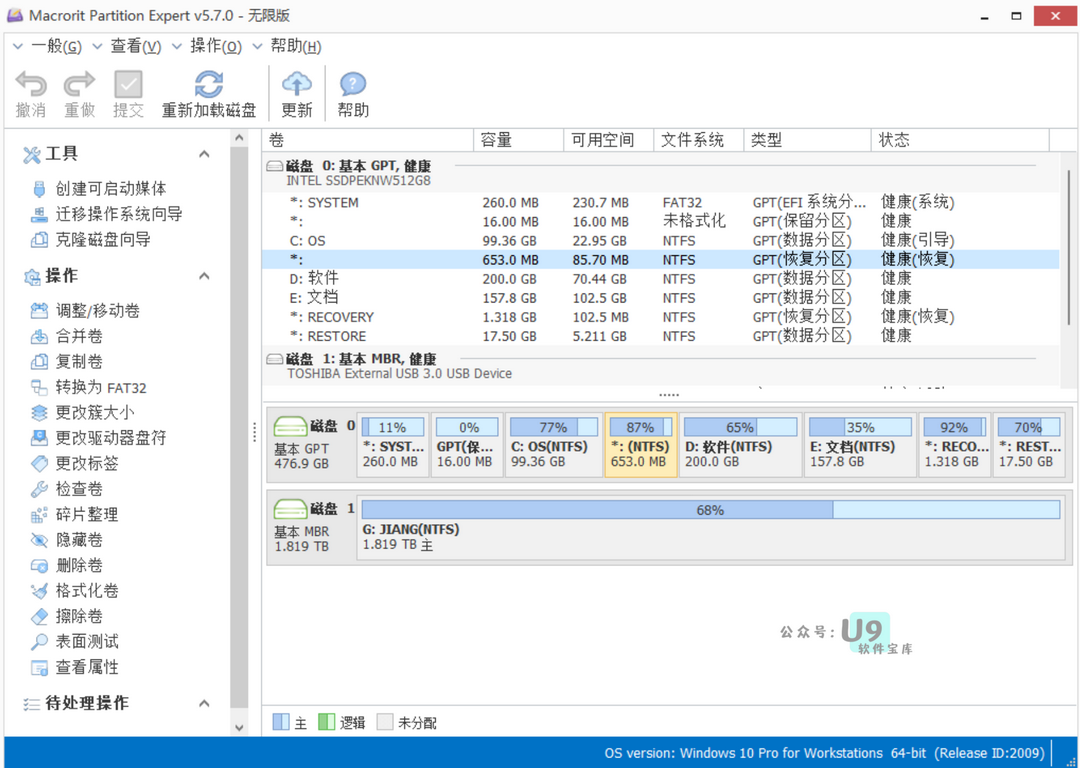
Task: Choose 更改标签 operation
Action: pyautogui.click(x=76, y=464)
